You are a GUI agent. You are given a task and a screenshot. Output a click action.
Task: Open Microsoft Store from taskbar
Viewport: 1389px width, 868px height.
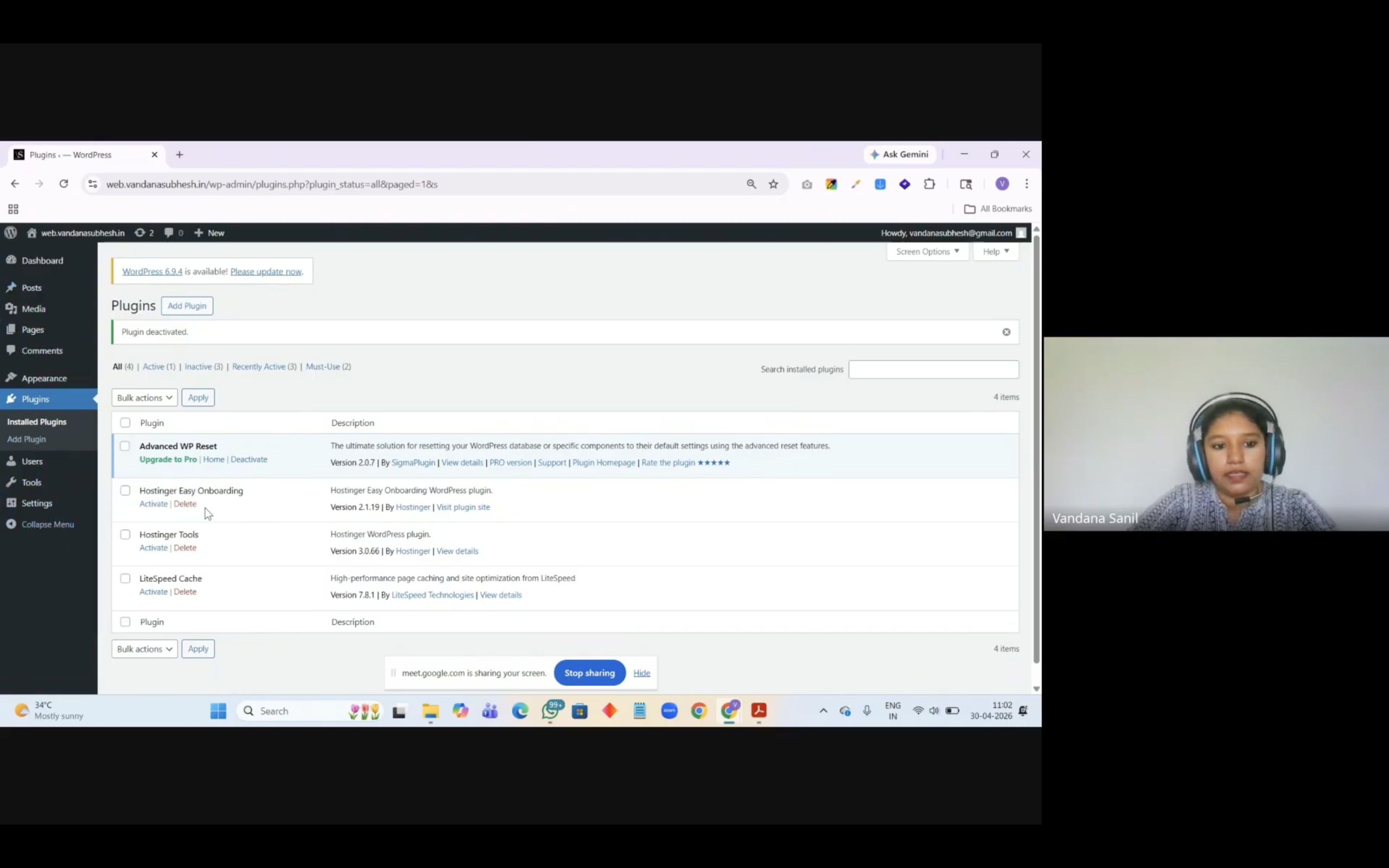[x=579, y=711]
